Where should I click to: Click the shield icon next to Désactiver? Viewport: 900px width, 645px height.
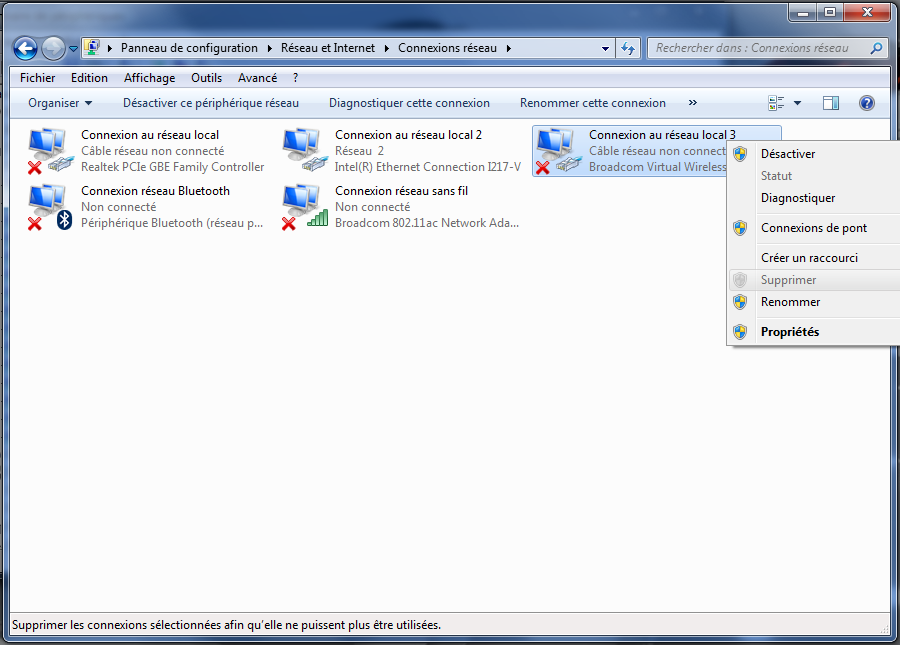pos(740,154)
